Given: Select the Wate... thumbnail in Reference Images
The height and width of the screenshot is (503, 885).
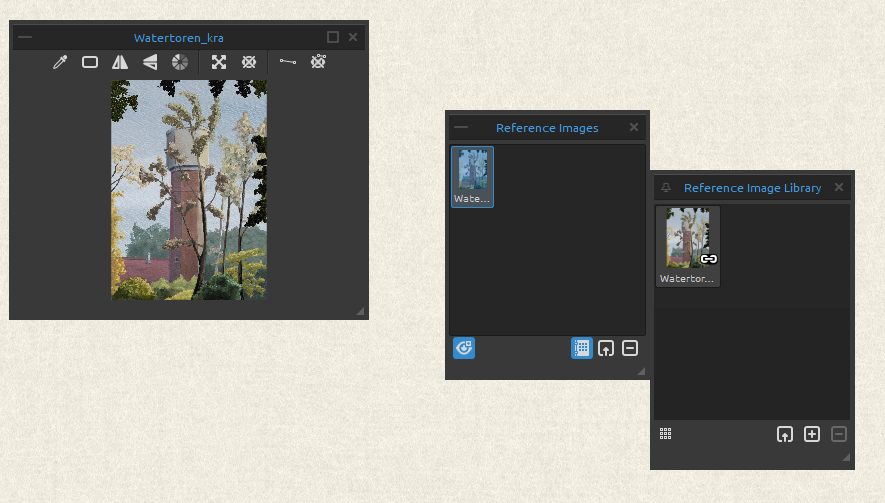Looking at the screenshot, I should click(472, 177).
